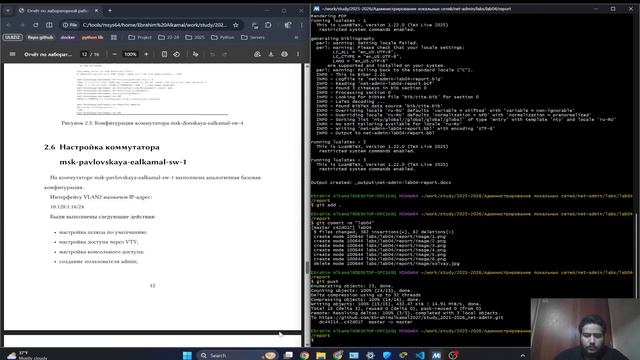Image resolution: width=640 pixels, height=360 pixels.
Task: Open Google Chrome from the taskbar
Action: (x=304, y=355)
